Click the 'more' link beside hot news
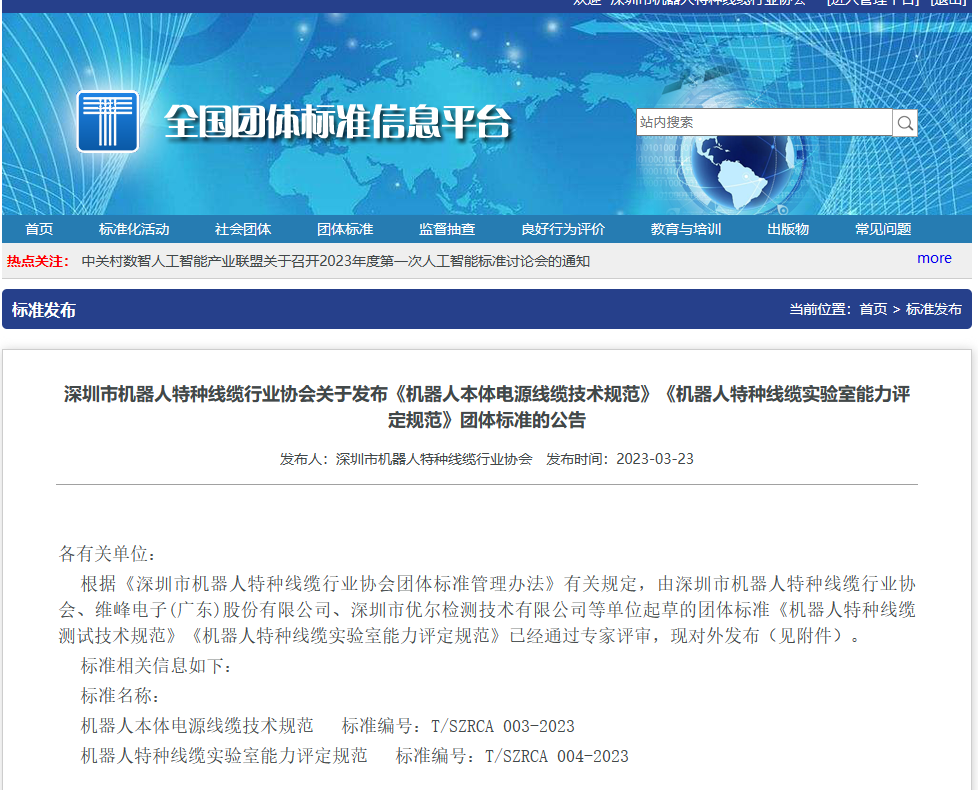 pyautogui.click(x=934, y=258)
